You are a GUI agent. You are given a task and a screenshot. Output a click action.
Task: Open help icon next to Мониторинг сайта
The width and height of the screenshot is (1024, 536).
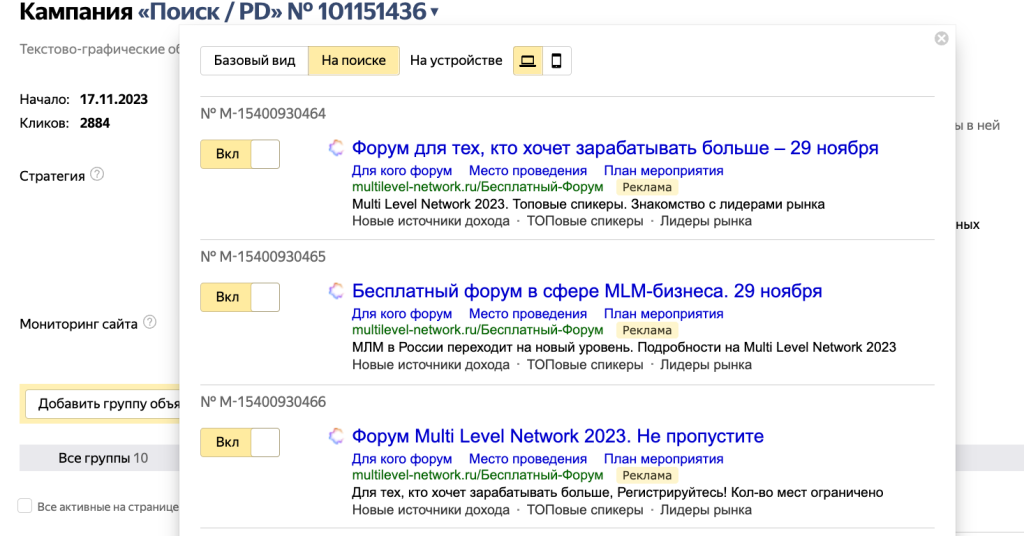[150, 322]
